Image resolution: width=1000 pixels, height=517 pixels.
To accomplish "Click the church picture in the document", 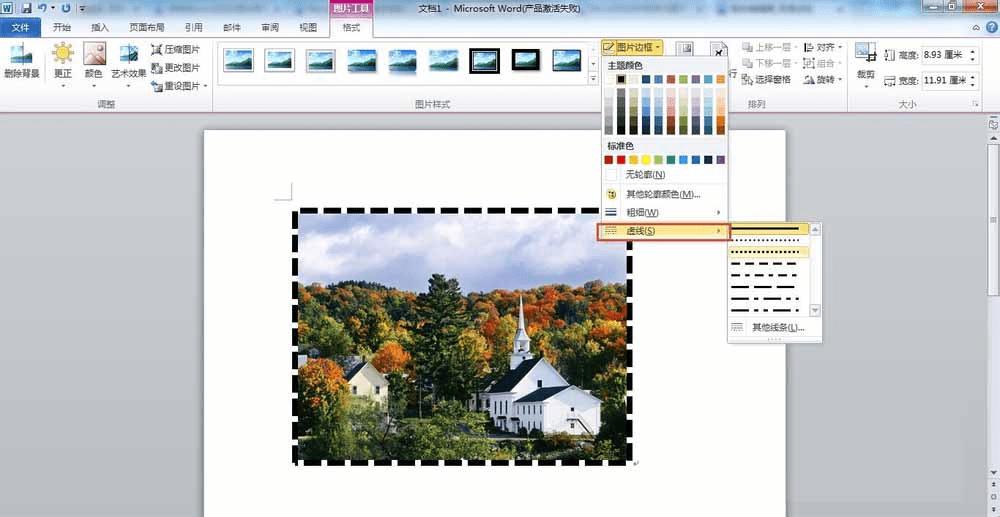I will pos(462,336).
